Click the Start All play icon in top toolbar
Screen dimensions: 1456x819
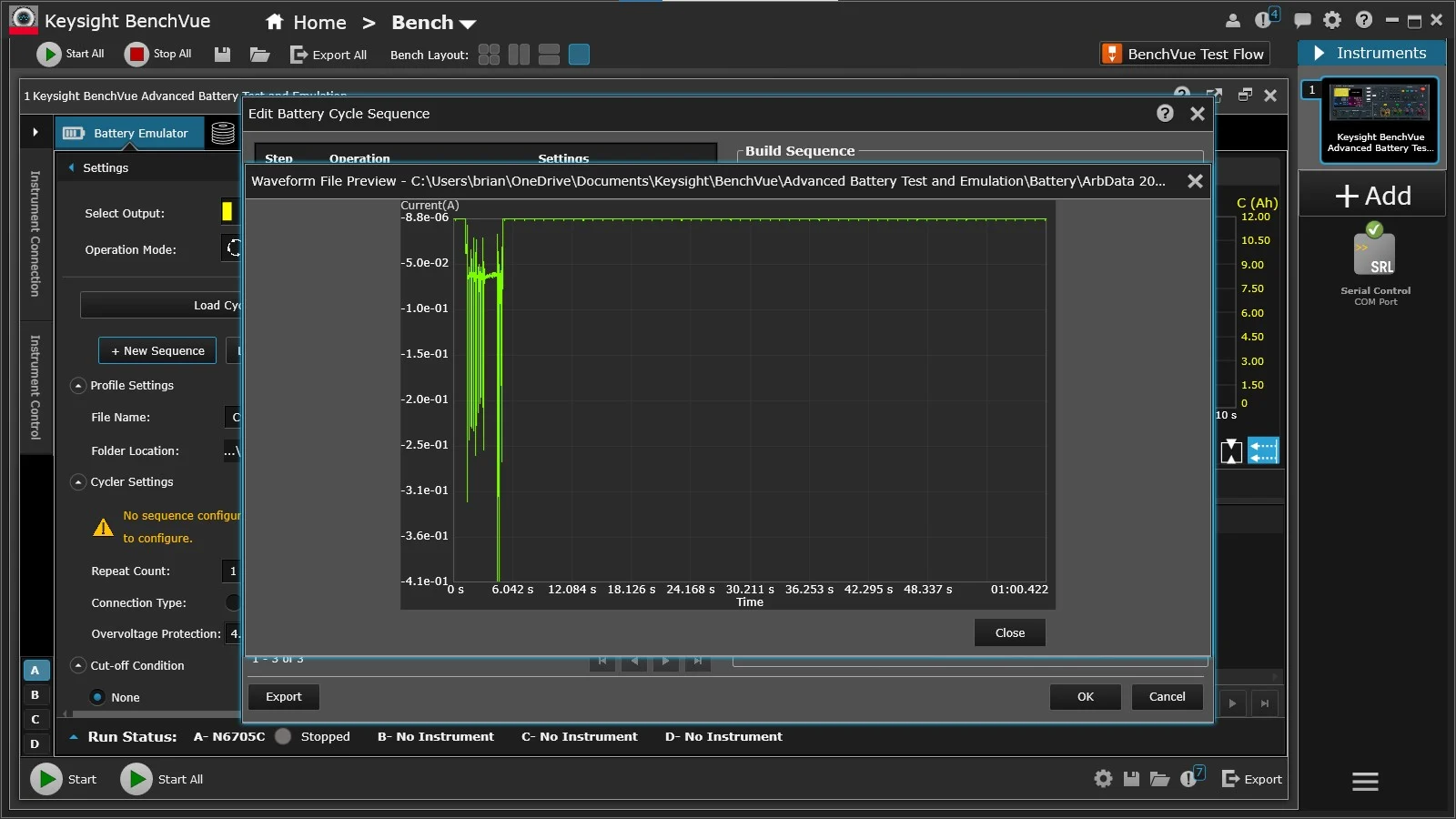(48, 55)
